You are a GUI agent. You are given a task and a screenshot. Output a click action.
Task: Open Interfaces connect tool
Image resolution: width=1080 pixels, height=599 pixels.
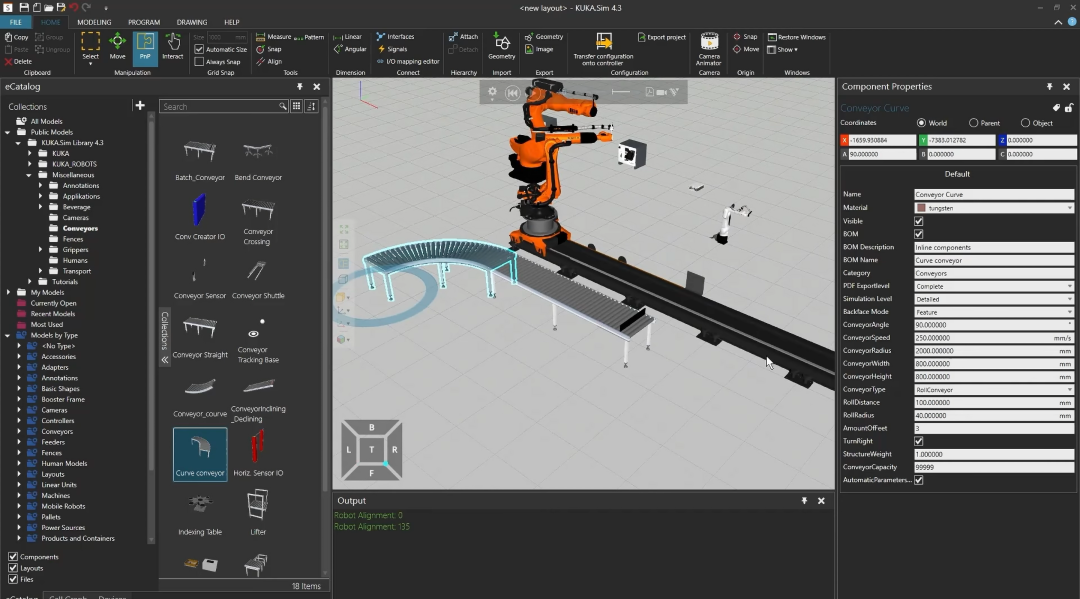[395, 36]
